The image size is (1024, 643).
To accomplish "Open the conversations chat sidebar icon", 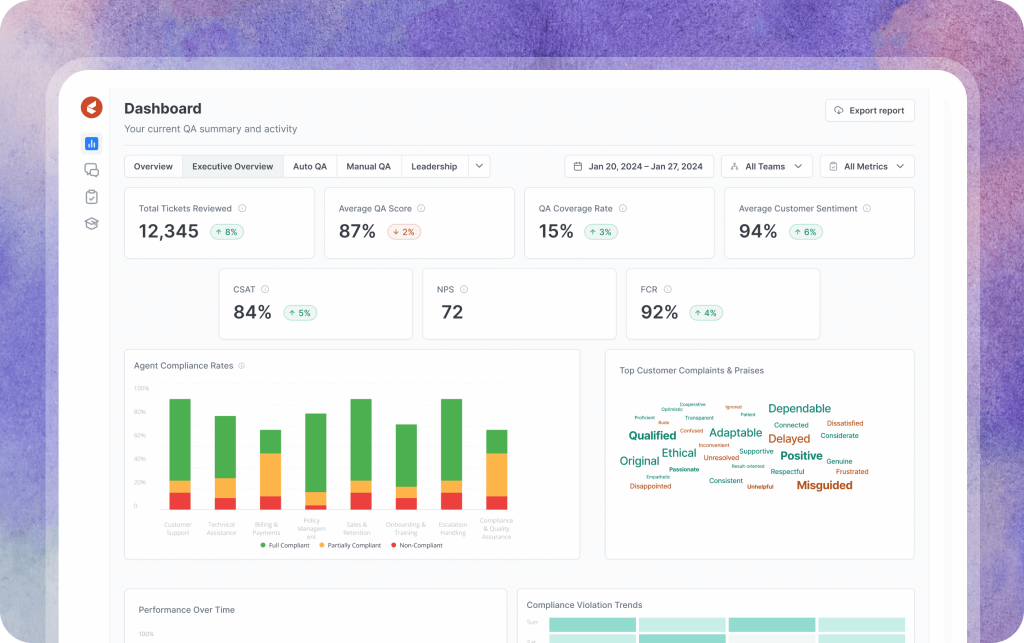I will [x=91, y=170].
